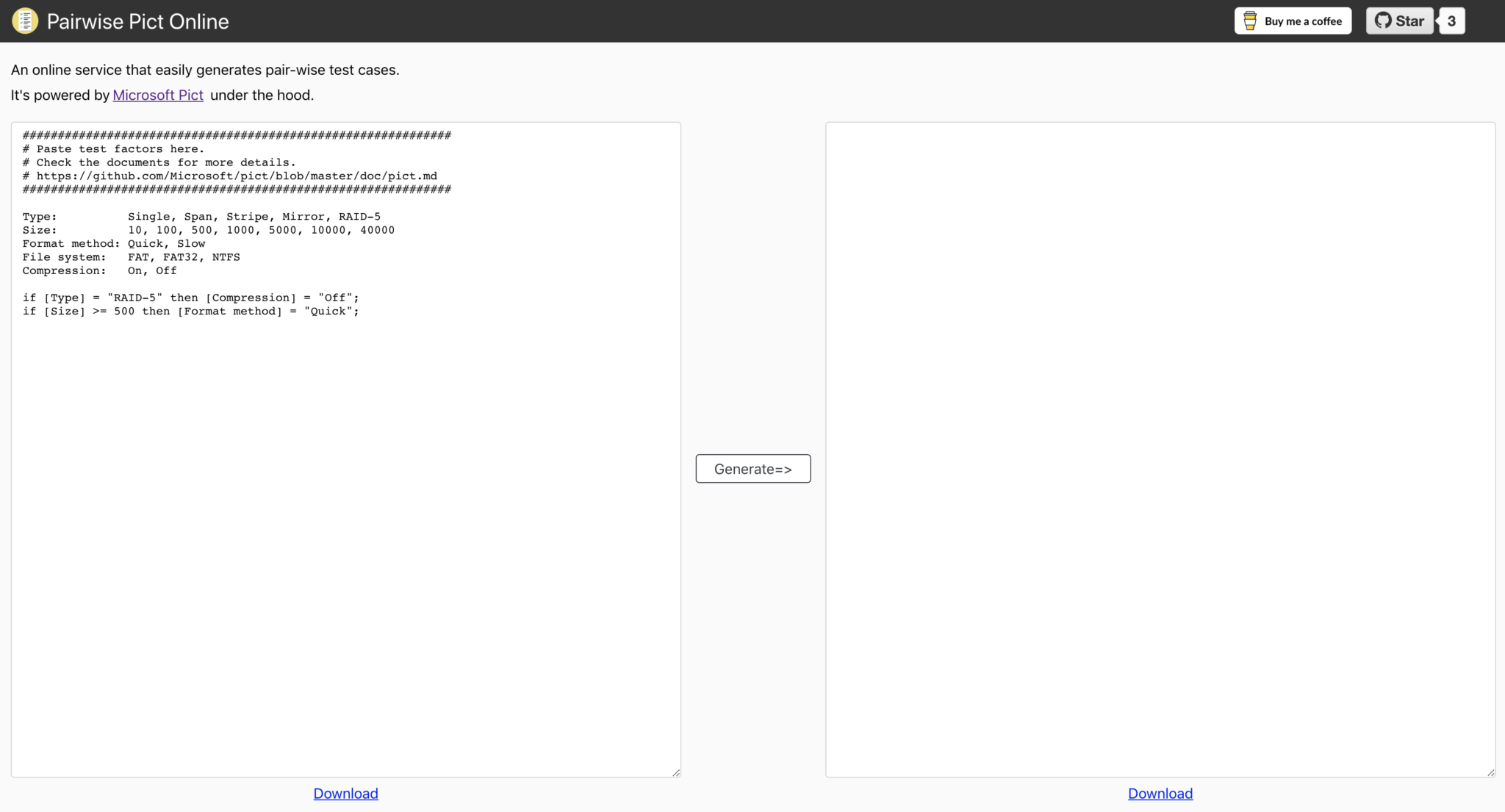Viewport: 1505px width, 812px height.
Task: Grab the input textarea resize handle
Action: click(676, 772)
